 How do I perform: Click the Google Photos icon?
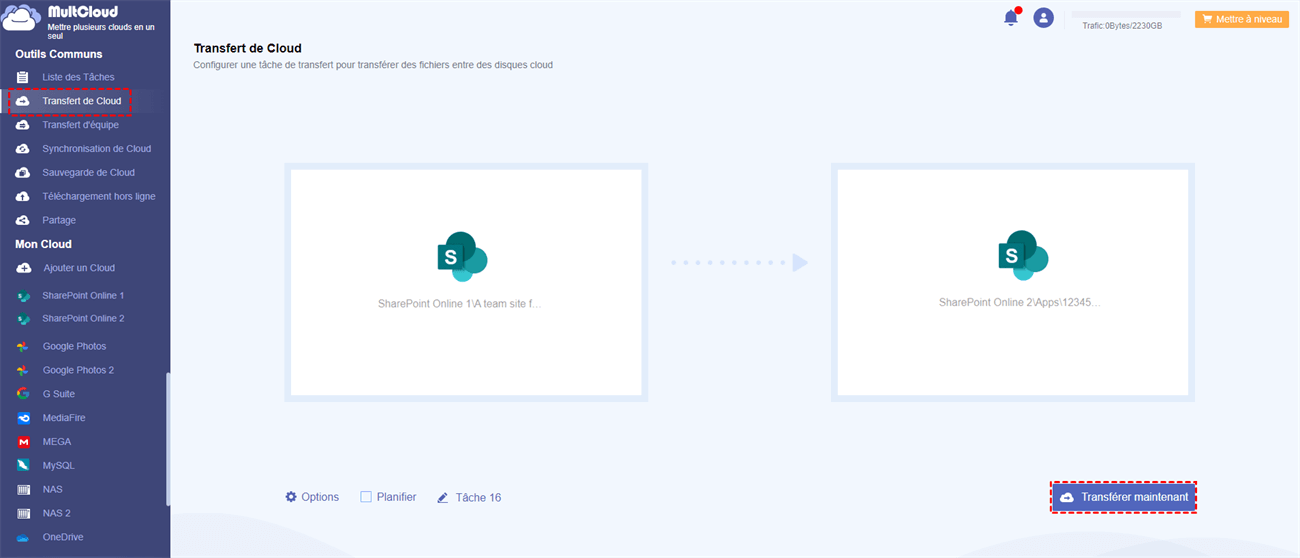tap(22, 346)
